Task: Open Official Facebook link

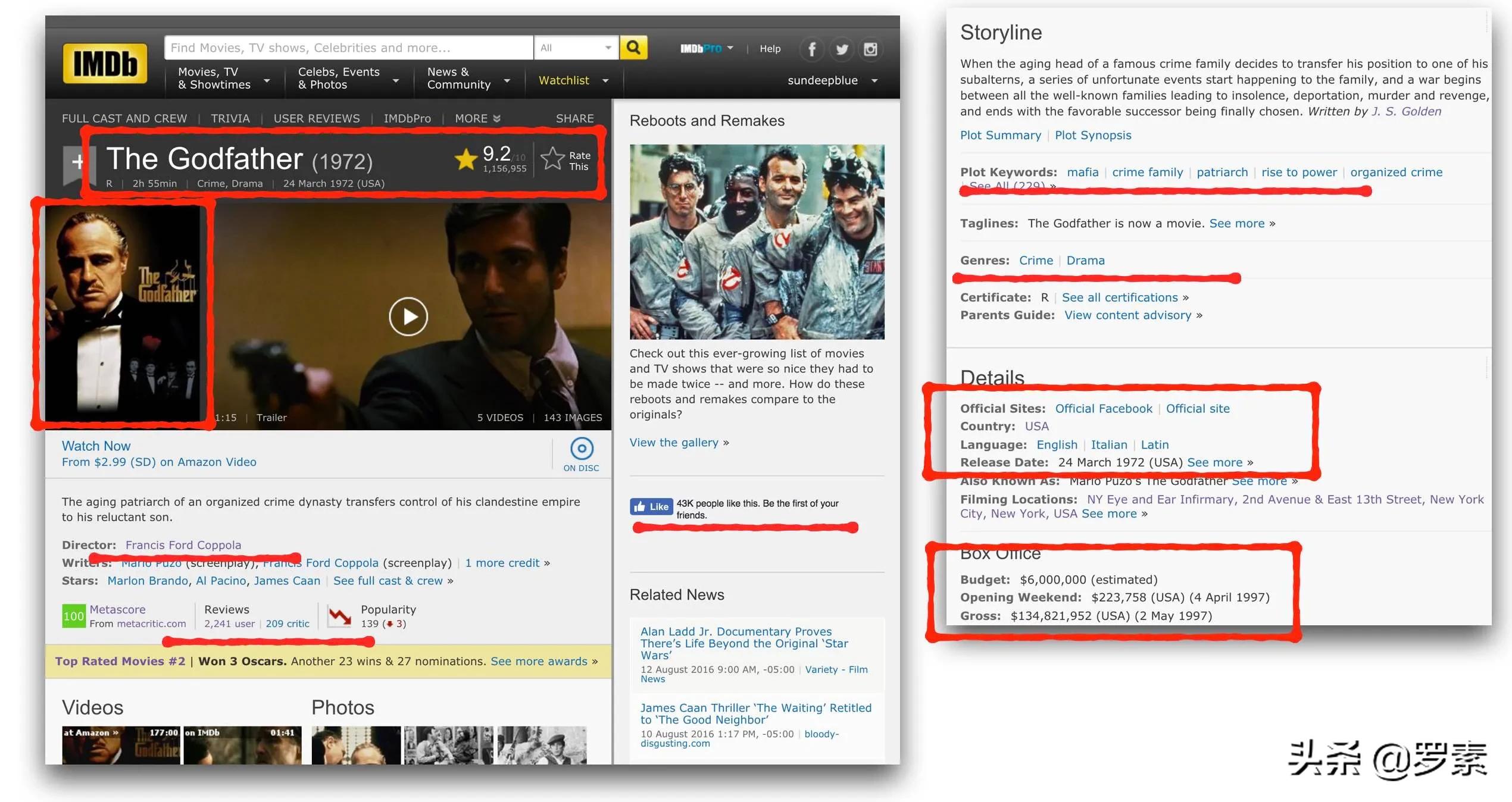Action: [1104, 408]
